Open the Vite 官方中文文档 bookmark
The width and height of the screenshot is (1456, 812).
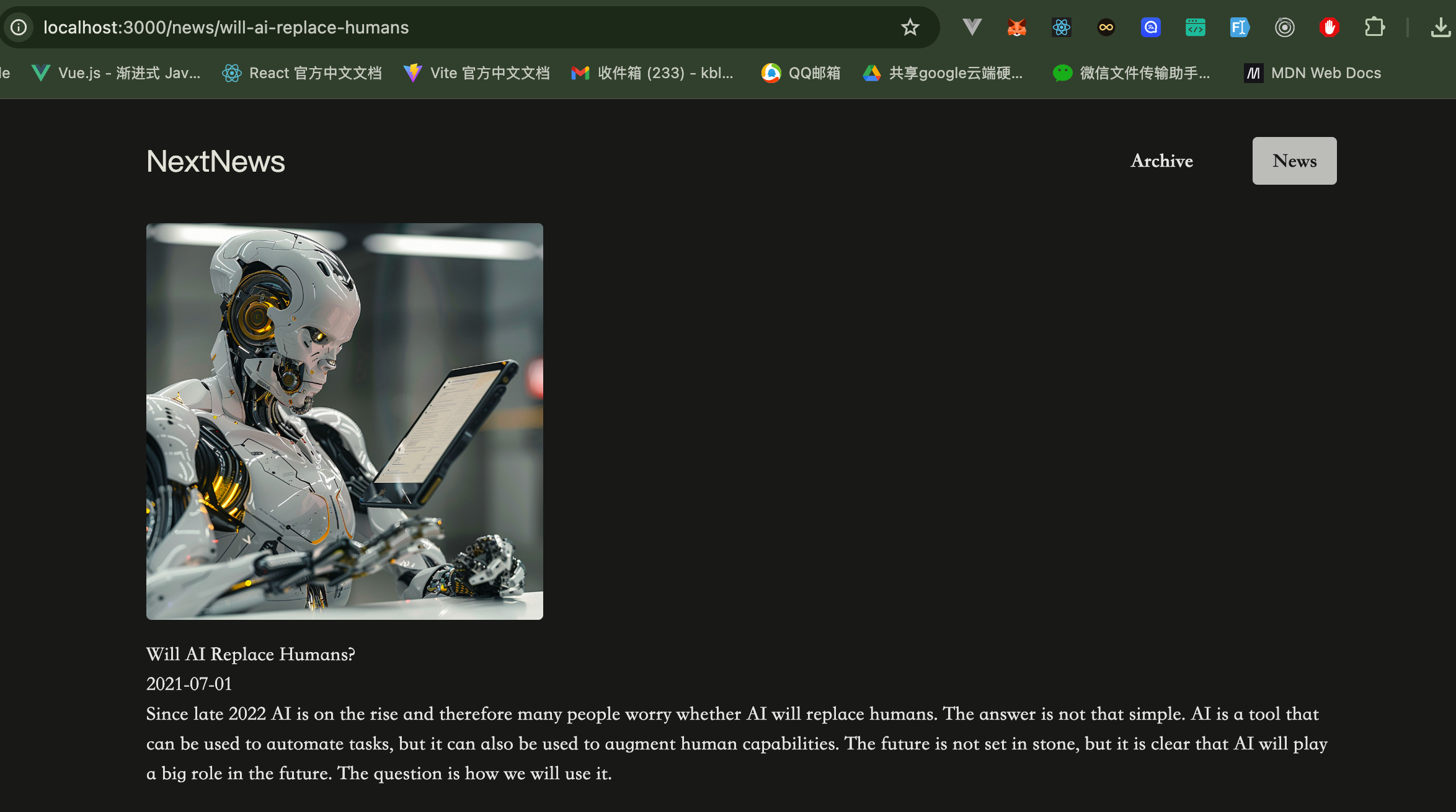[x=476, y=73]
